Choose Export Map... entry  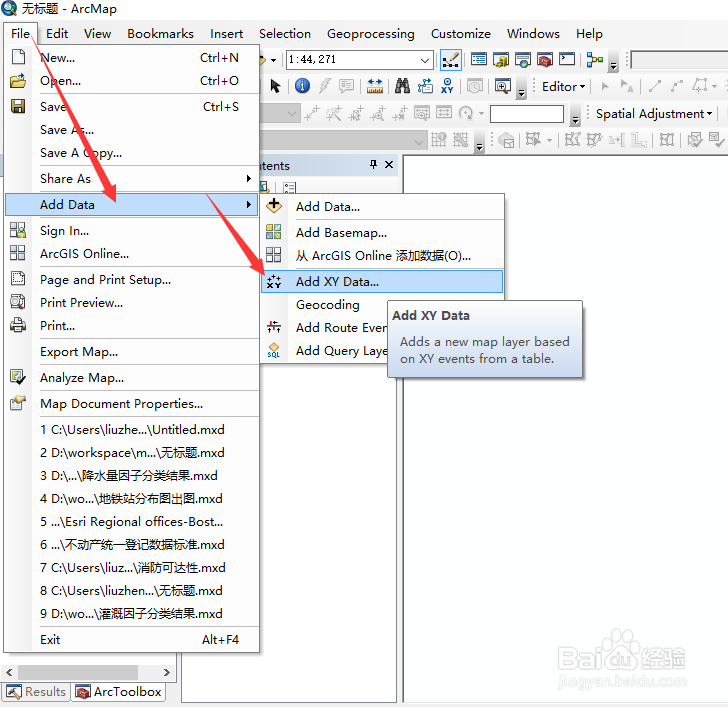point(132,351)
